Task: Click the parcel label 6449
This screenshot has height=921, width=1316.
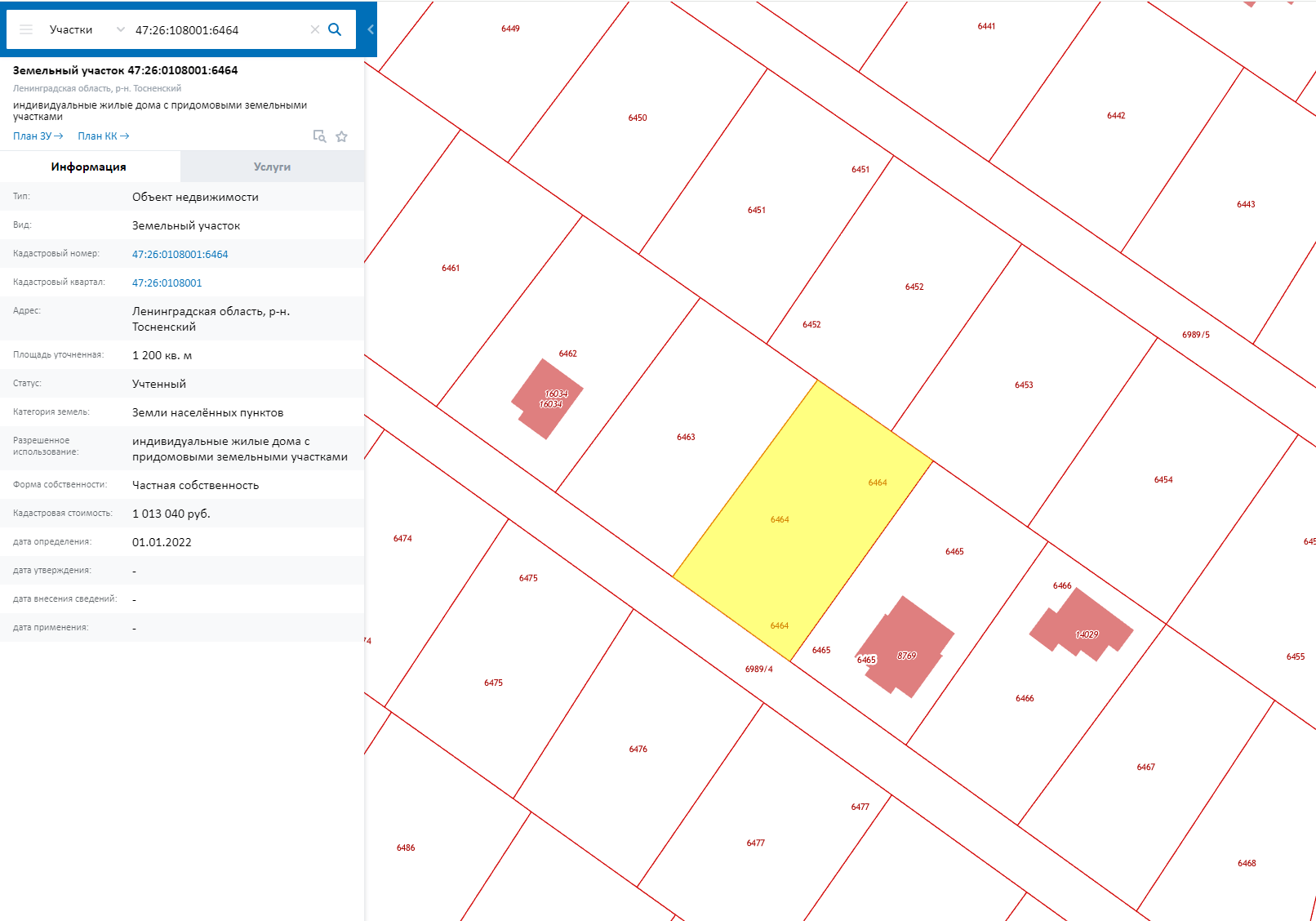Action: click(510, 29)
